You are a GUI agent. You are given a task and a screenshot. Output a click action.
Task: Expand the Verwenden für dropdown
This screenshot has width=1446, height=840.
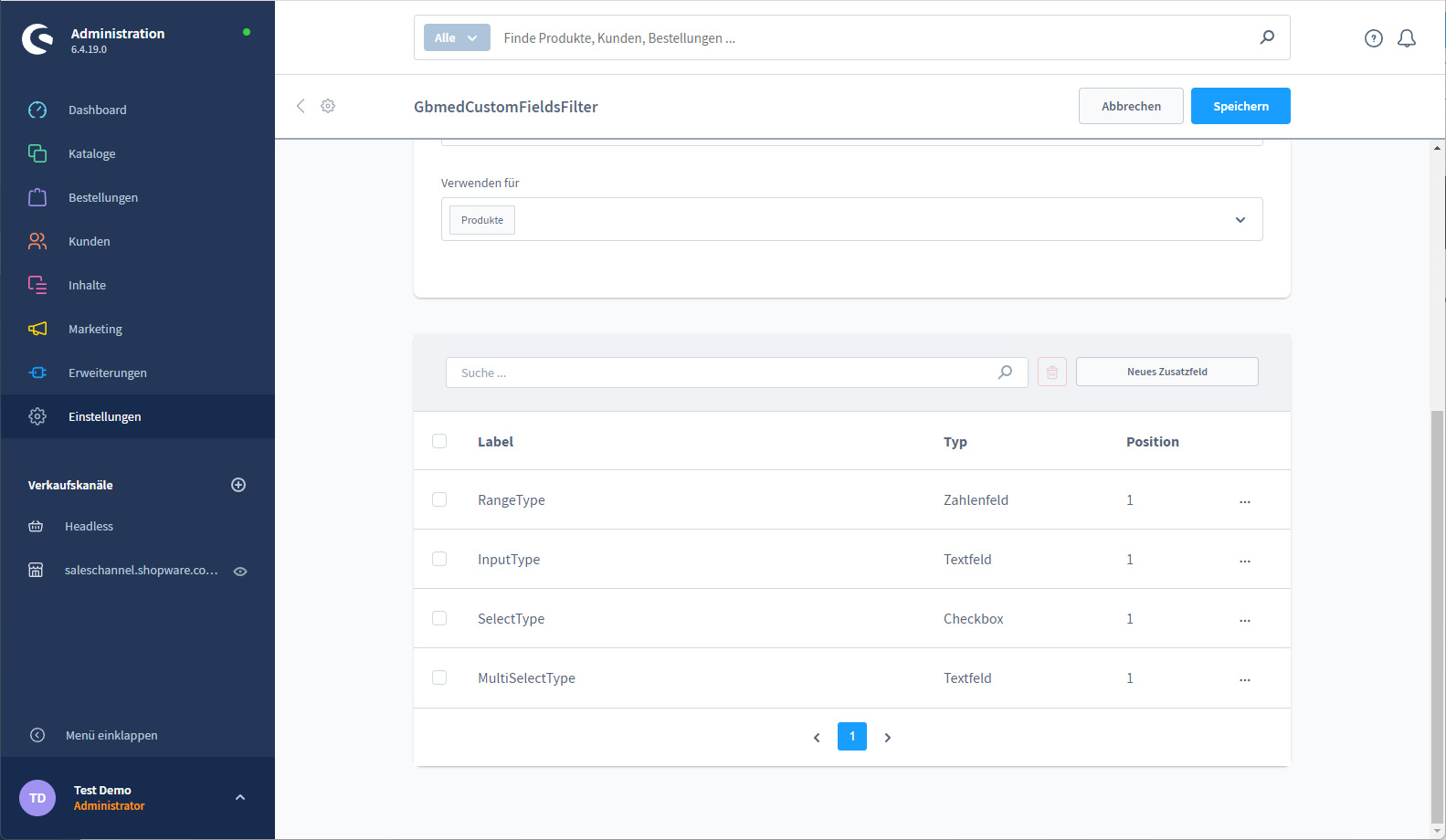[1240, 220]
